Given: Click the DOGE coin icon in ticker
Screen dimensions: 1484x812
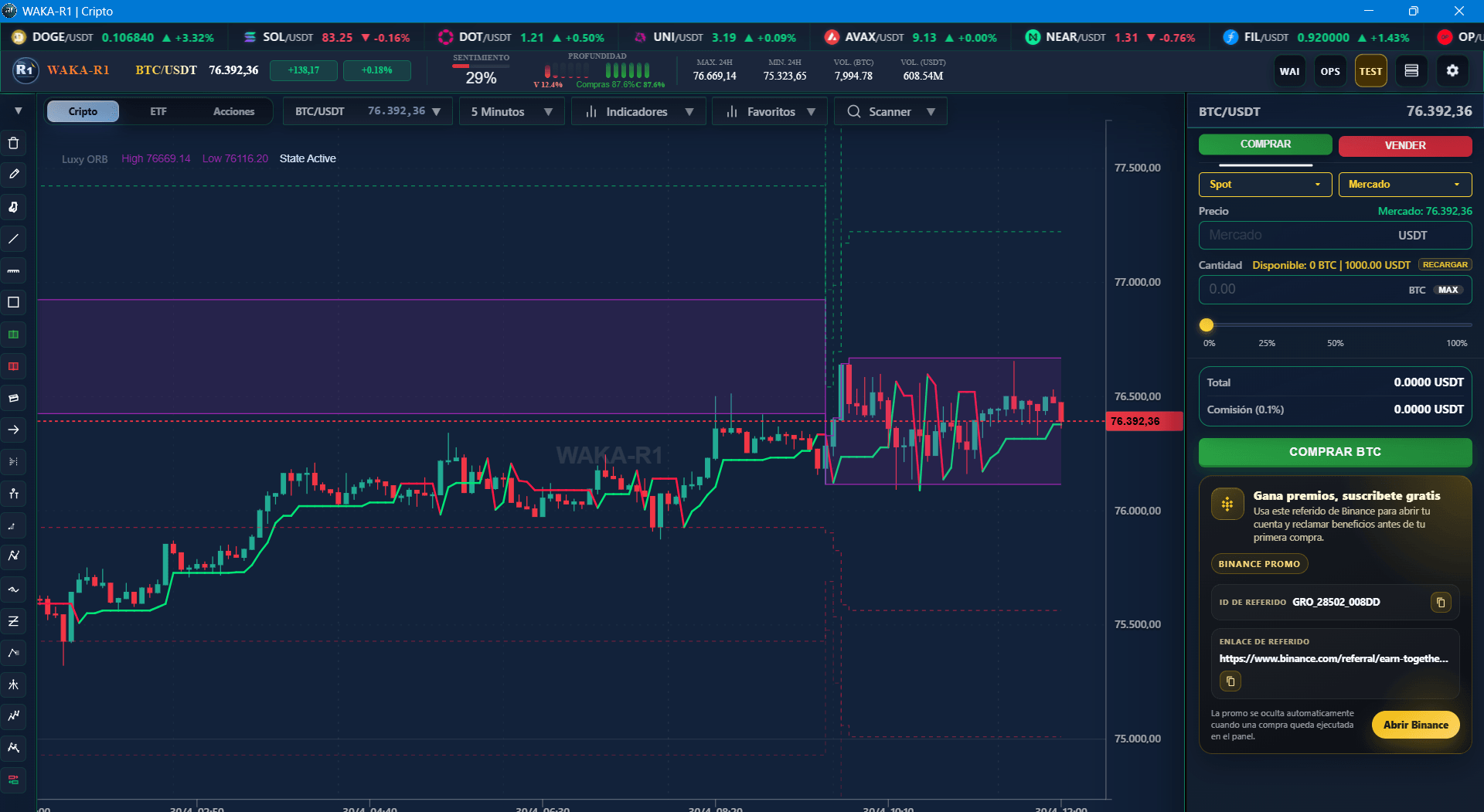Looking at the screenshot, I should coord(19,37).
